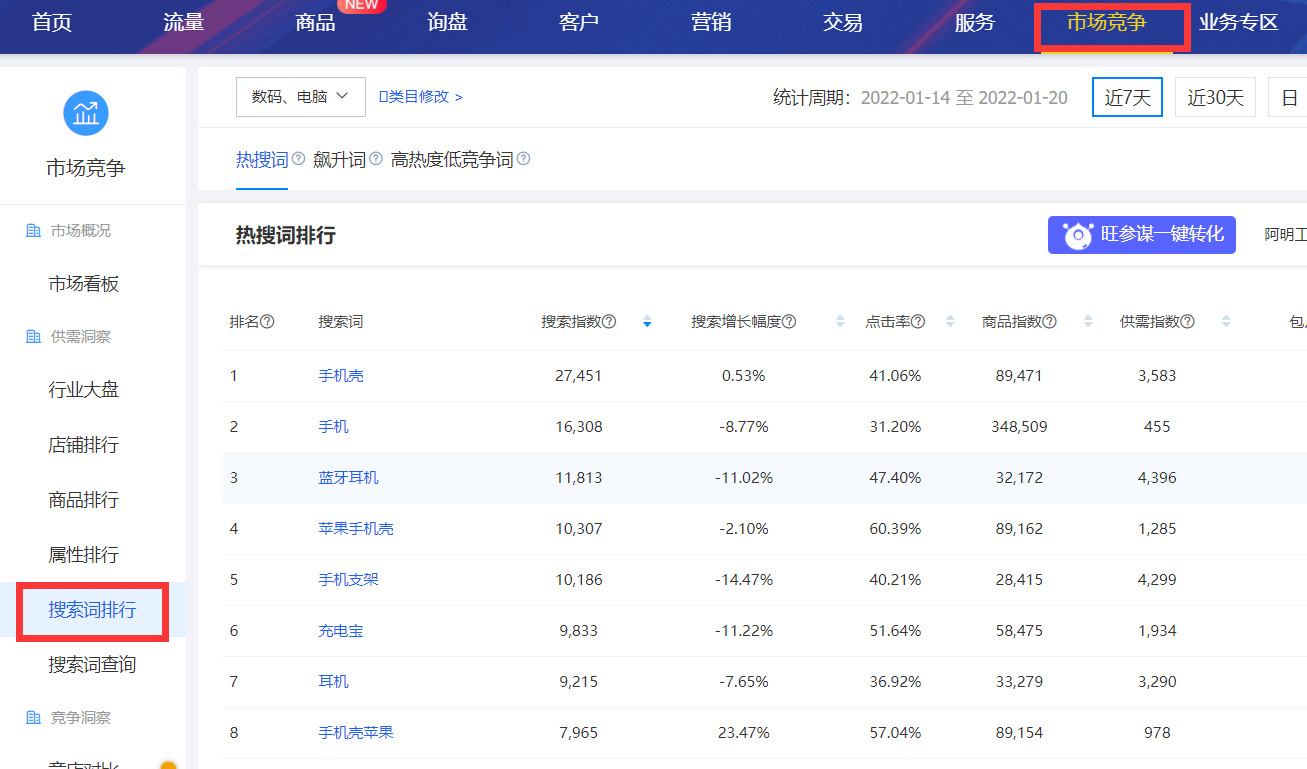The width and height of the screenshot is (1307, 769).
Task: Open 交易 in top navigation
Action: [843, 22]
